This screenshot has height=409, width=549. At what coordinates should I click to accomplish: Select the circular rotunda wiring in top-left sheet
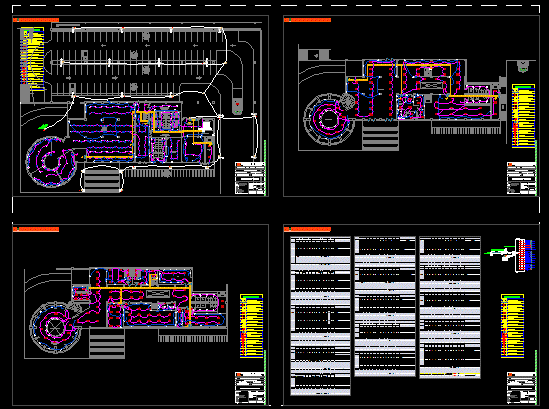pyautogui.click(x=51, y=161)
